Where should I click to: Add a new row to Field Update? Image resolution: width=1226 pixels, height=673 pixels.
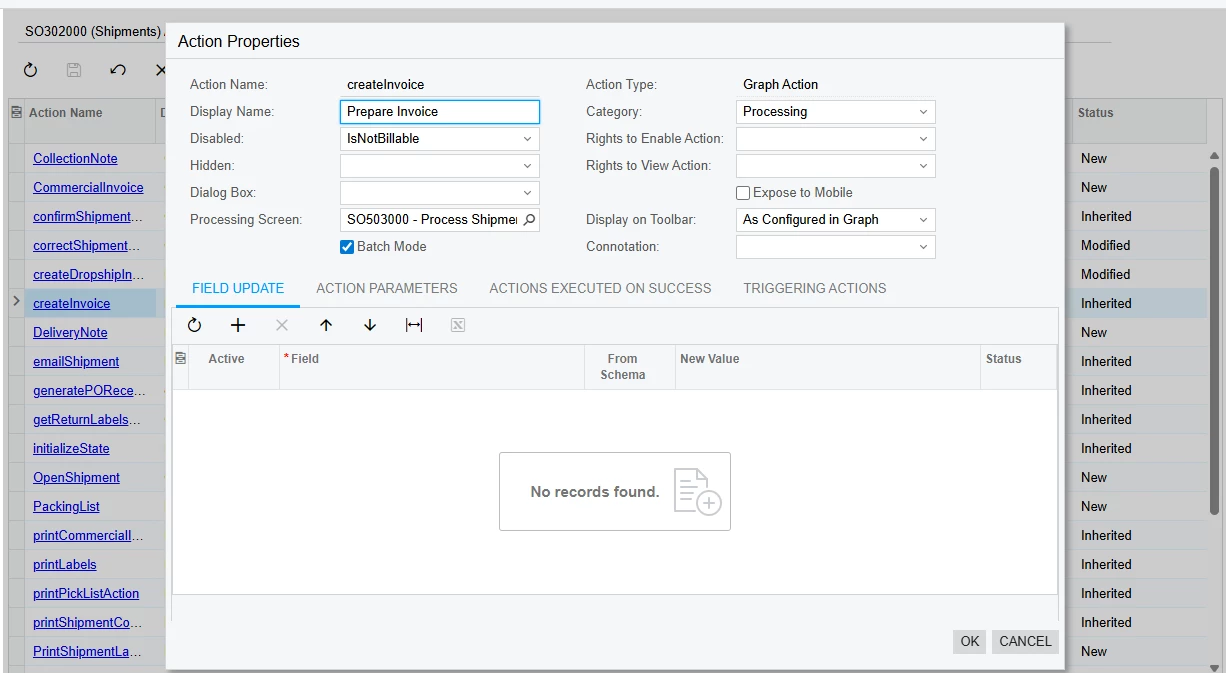tap(237, 324)
